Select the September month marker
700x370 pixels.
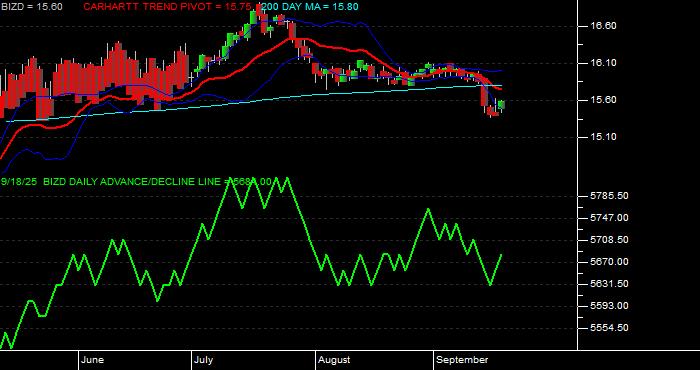pos(462,360)
